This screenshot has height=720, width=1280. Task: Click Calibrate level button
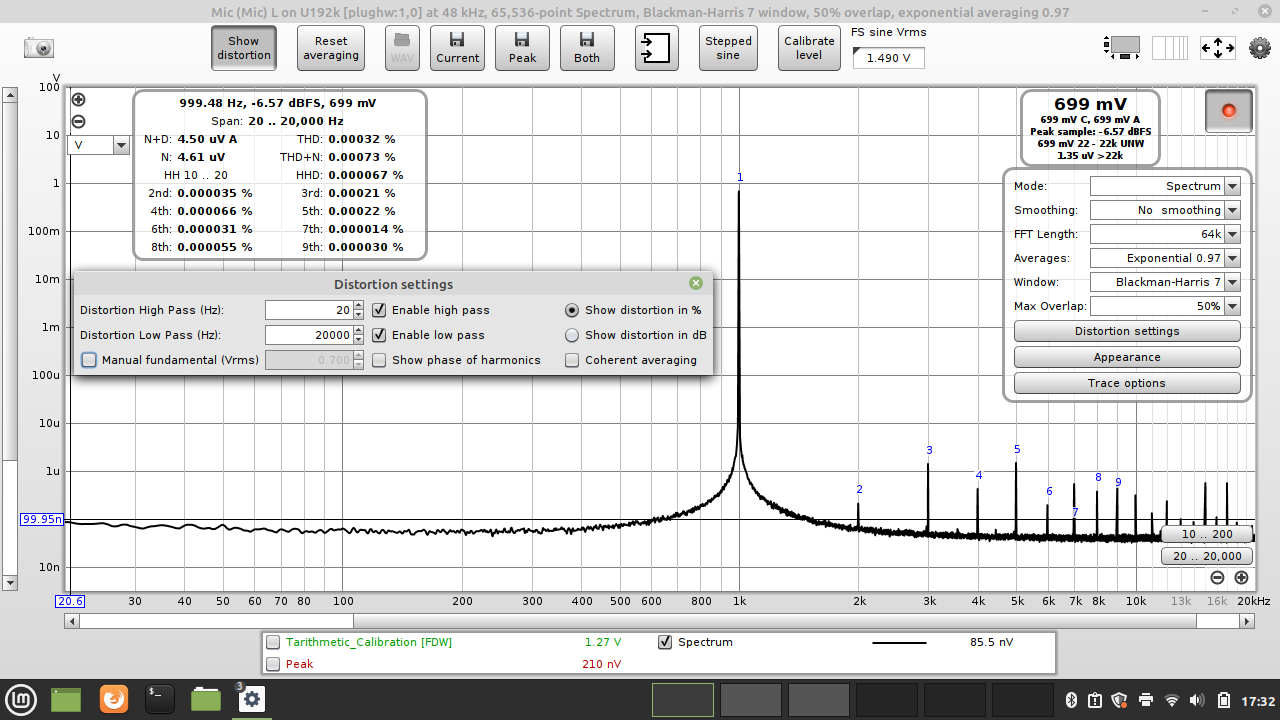(x=809, y=48)
